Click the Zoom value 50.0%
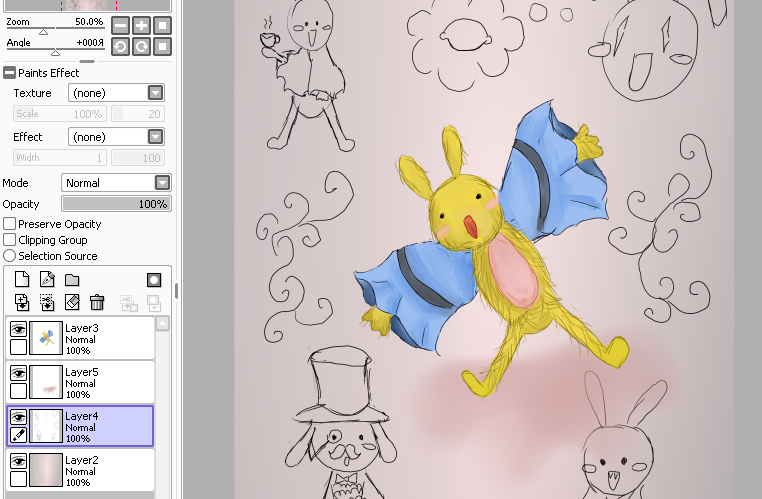Screen dimensions: 762x499 89,22
